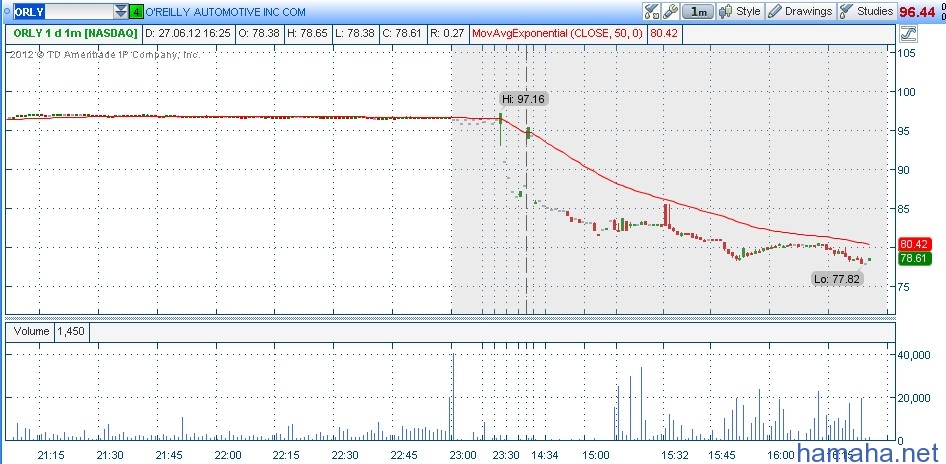Open chart settings with the wrench icon
The image size is (946, 464).
click(x=670, y=11)
